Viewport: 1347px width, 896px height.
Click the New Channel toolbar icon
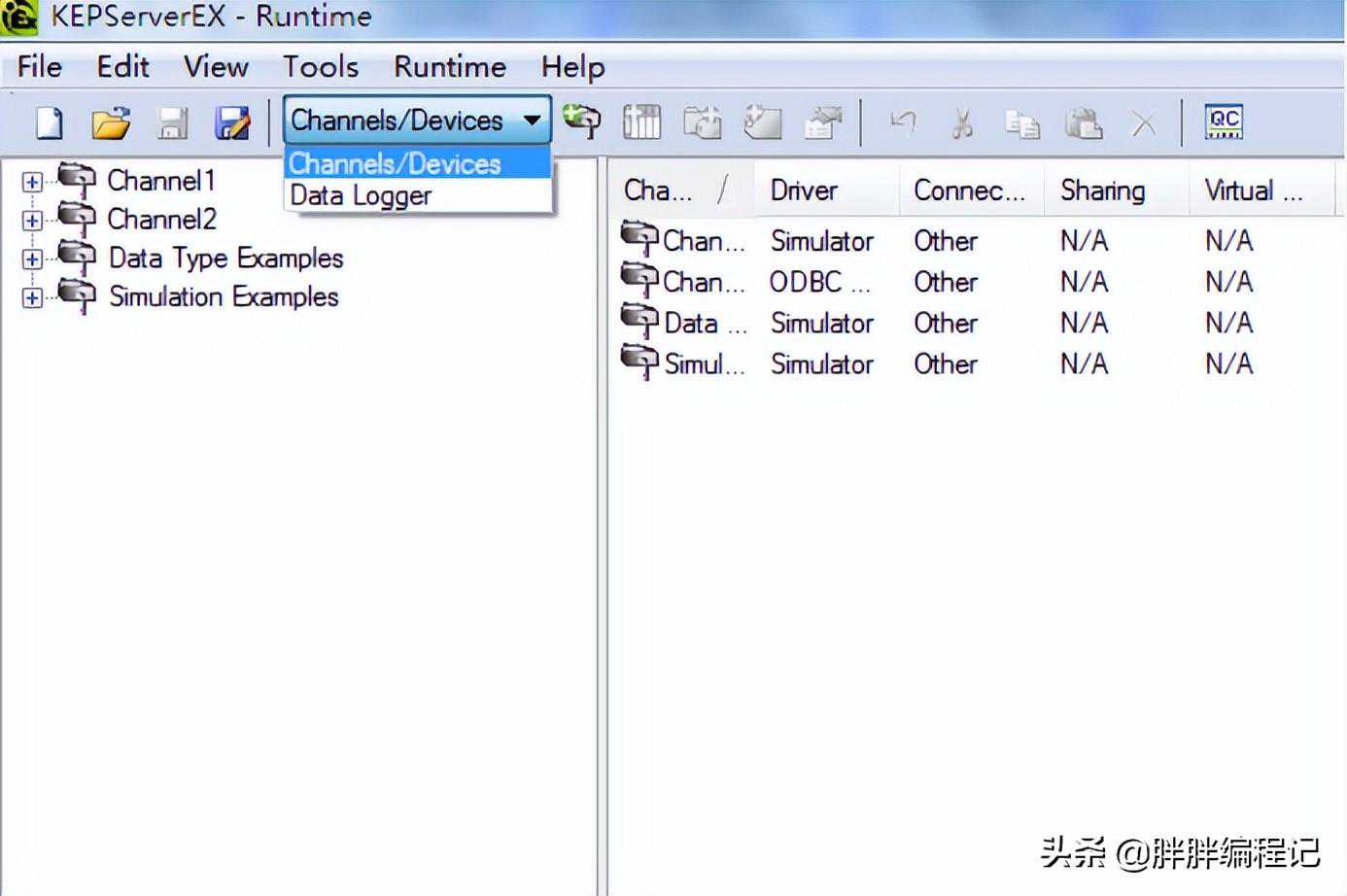click(x=582, y=121)
